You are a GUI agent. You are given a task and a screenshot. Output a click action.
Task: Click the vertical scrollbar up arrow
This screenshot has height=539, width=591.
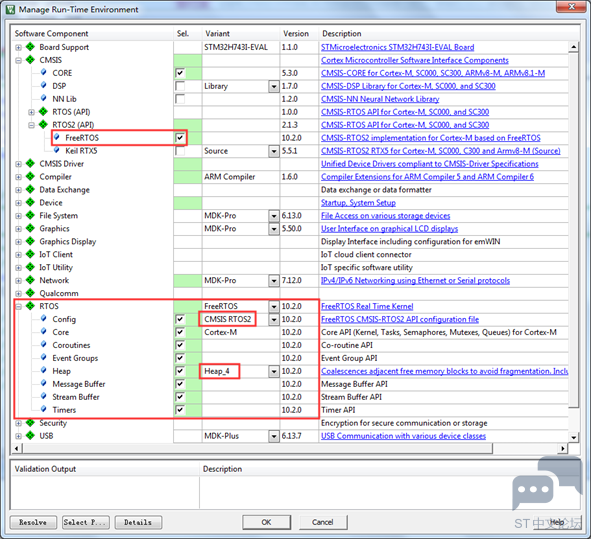tap(573, 47)
